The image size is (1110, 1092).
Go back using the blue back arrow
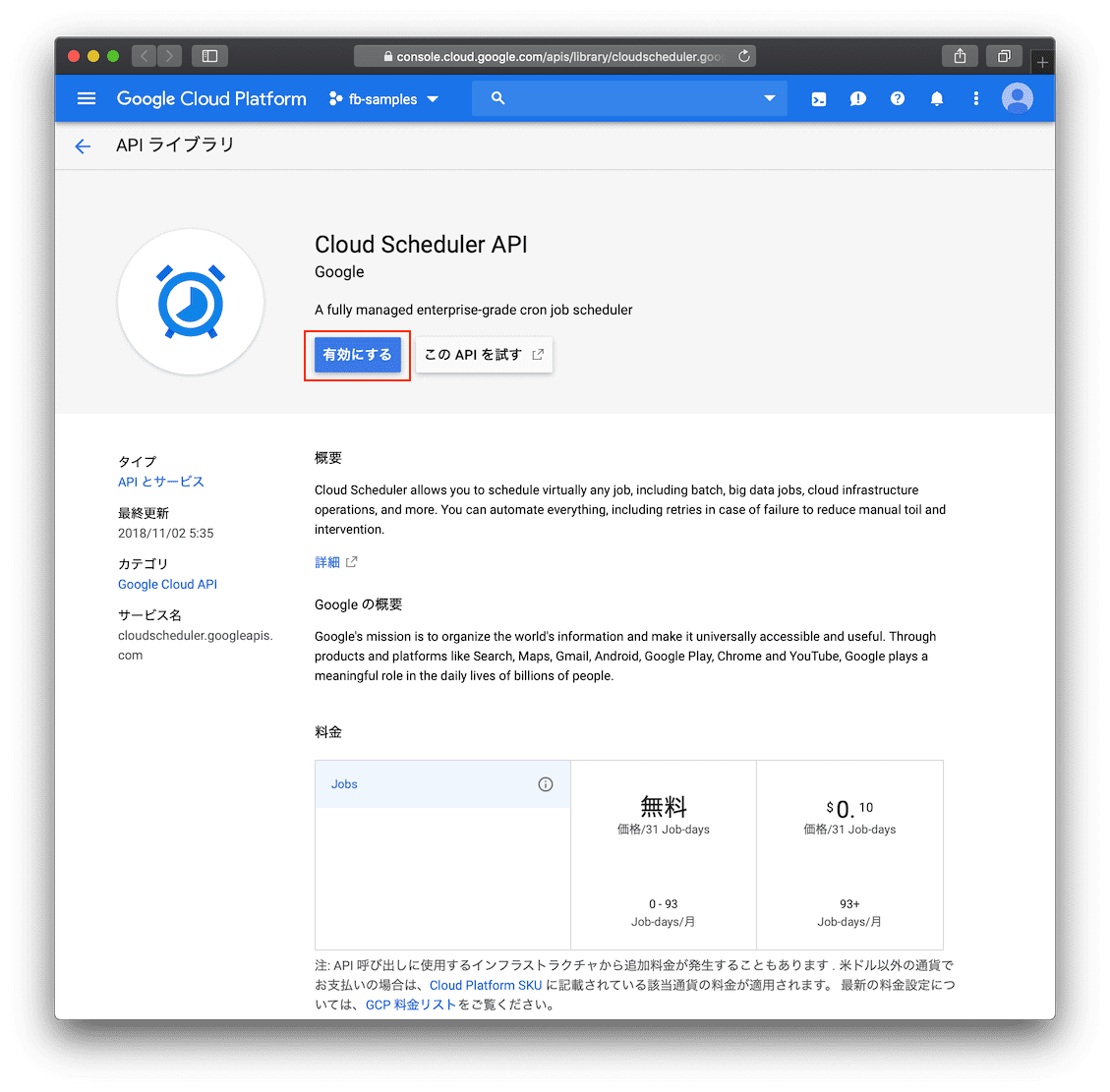pos(83,145)
